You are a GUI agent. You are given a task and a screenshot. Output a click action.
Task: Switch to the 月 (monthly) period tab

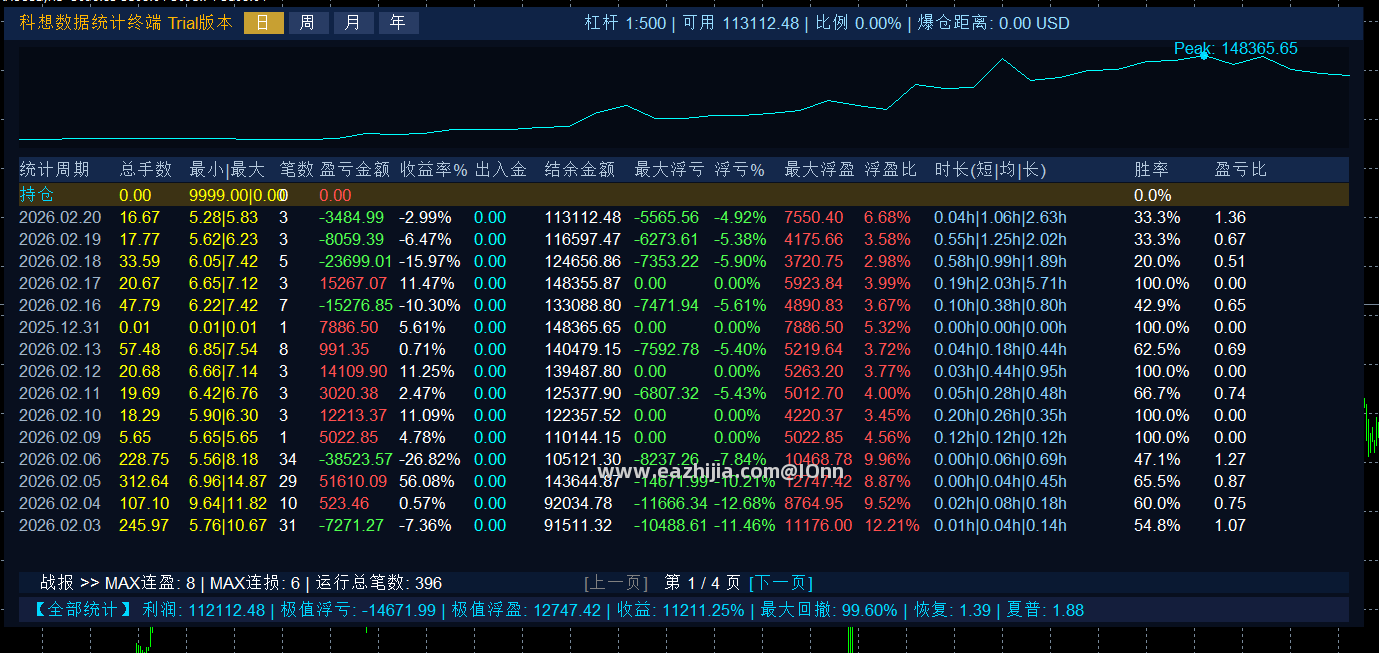pos(353,23)
